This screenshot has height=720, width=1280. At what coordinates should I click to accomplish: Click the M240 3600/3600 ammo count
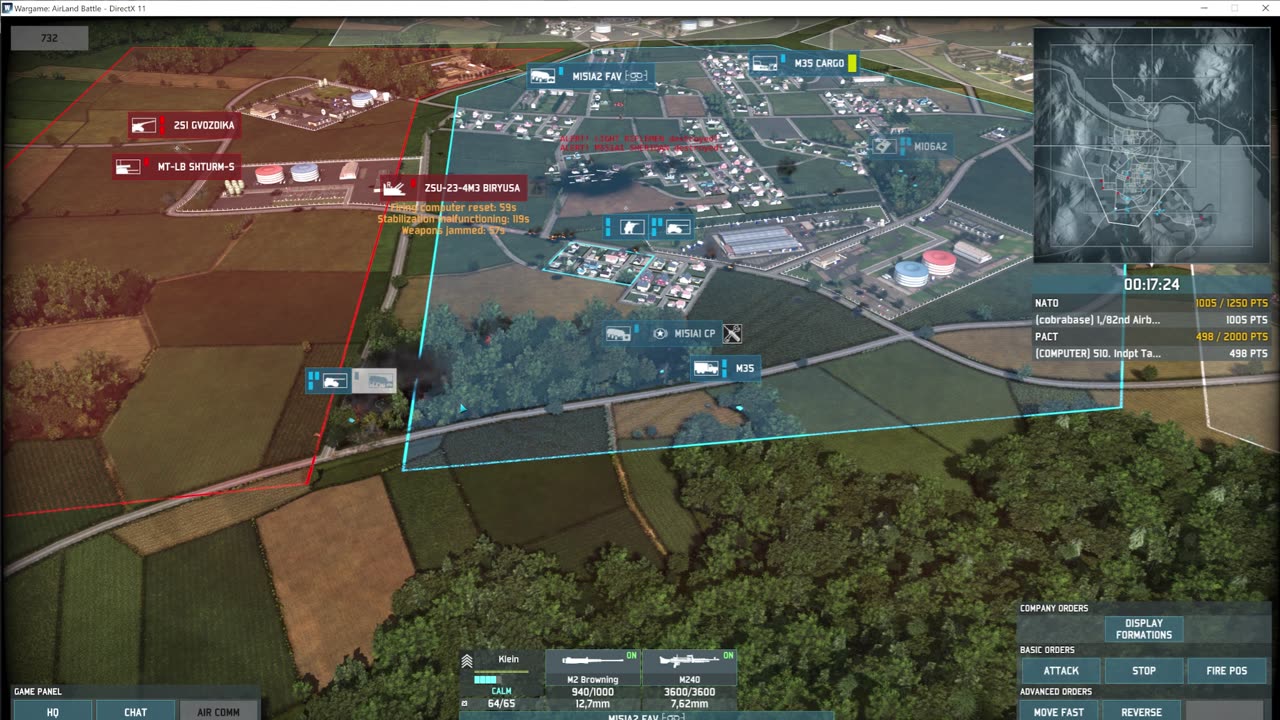point(688,691)
